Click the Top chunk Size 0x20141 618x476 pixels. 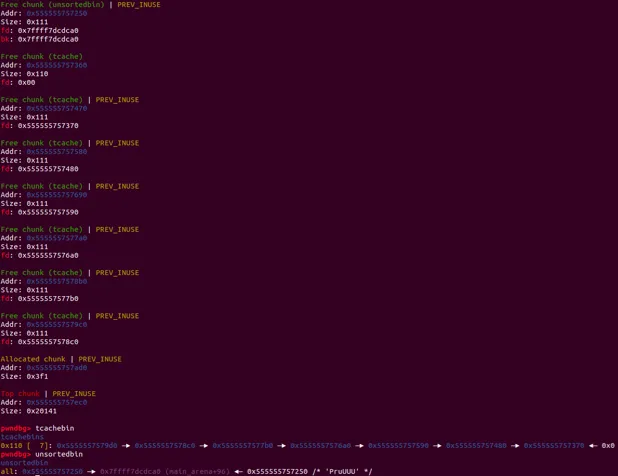40,411
